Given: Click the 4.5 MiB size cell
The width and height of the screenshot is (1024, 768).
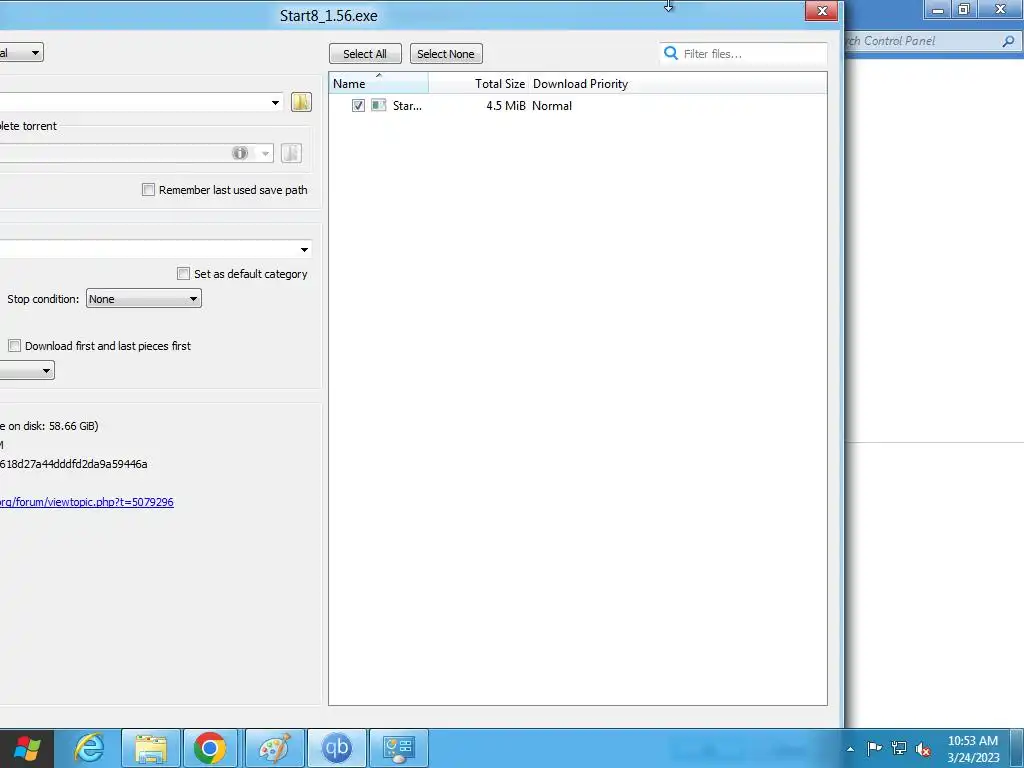Looking at the screenshot, I should [x=505, y=106].
